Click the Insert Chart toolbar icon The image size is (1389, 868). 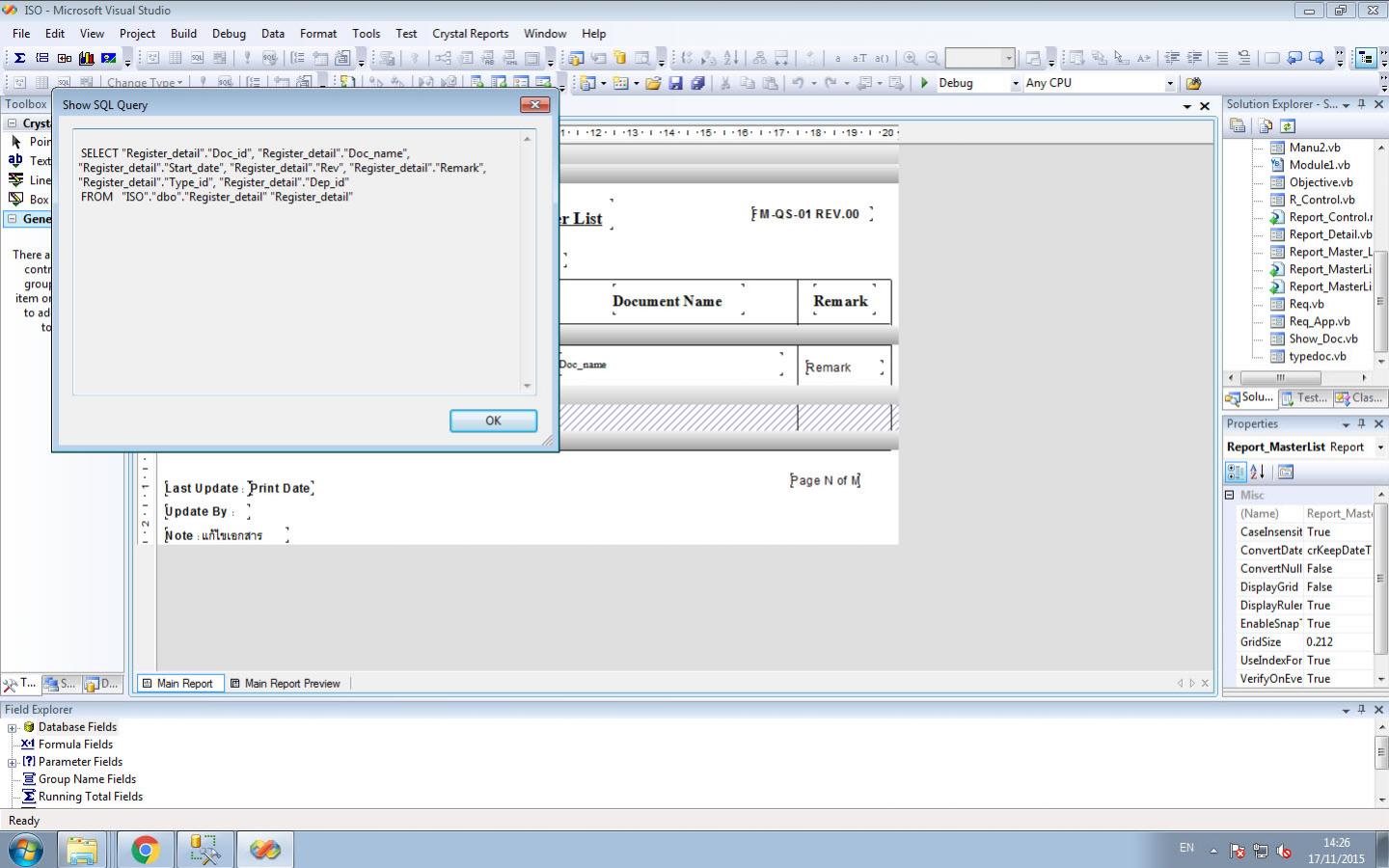click(87, 58)
